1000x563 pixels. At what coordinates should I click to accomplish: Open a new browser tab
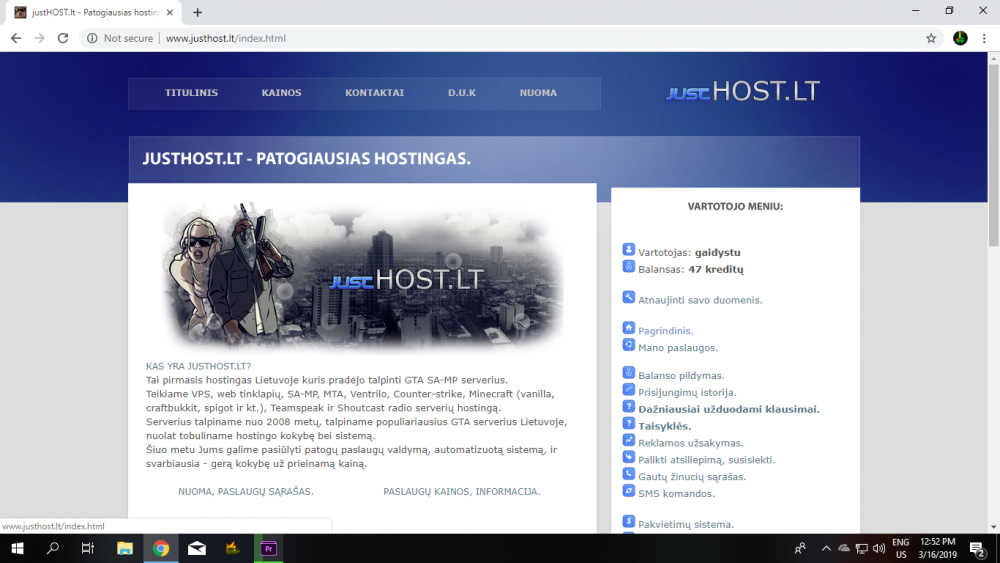click(x=198, y=12)
